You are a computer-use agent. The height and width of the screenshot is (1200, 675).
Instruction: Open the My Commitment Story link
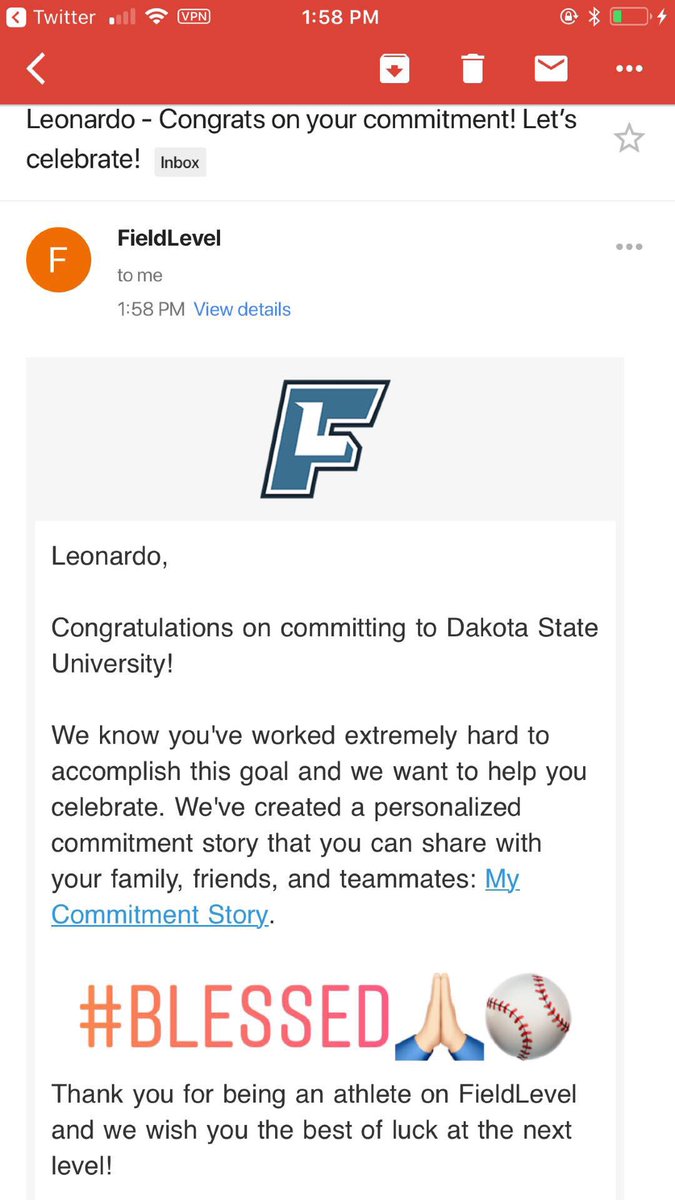pyautogui.click(x=285, y=897)
